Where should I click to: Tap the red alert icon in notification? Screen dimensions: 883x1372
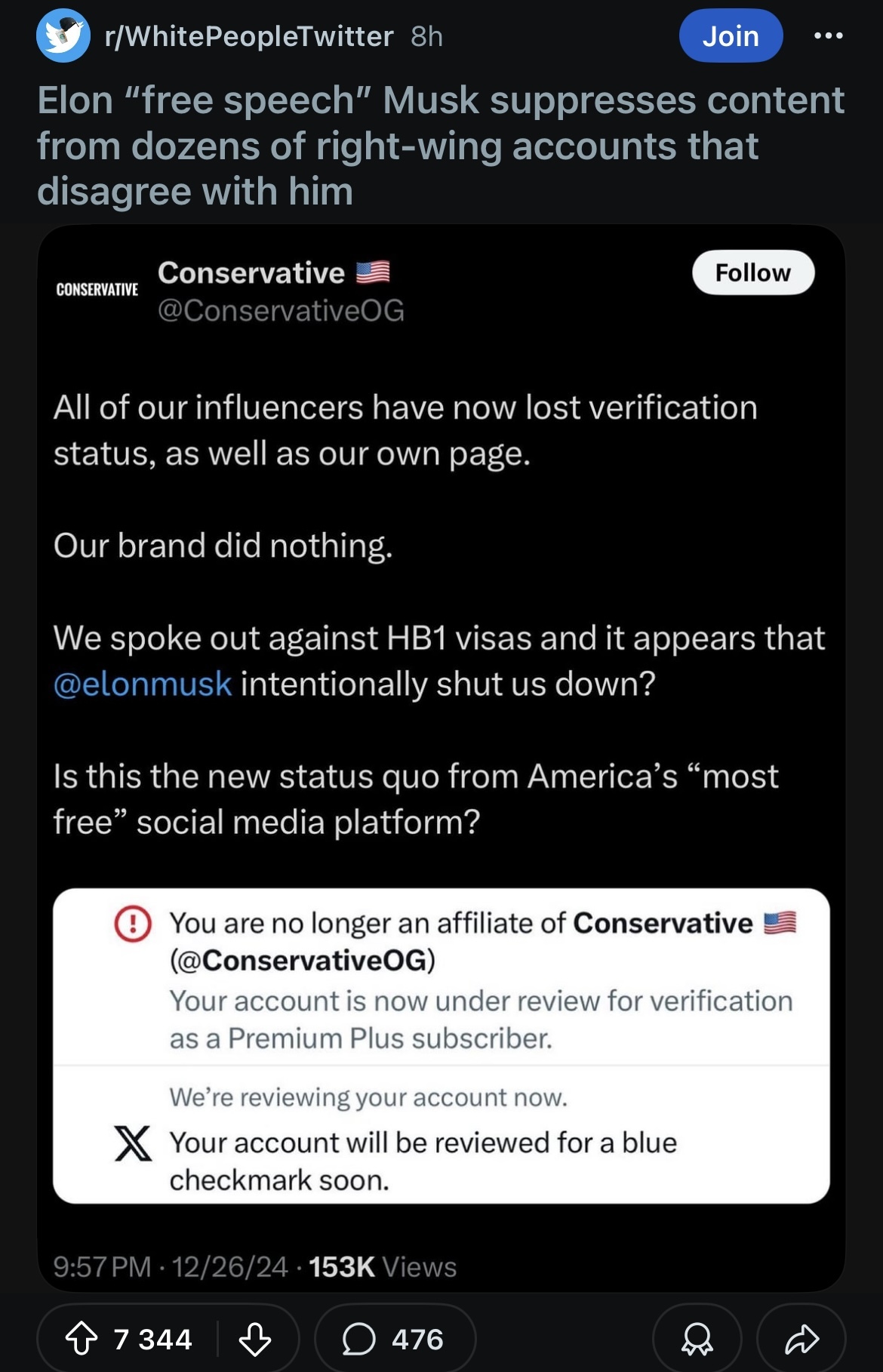pyautogui.click(x=133, y=924)
